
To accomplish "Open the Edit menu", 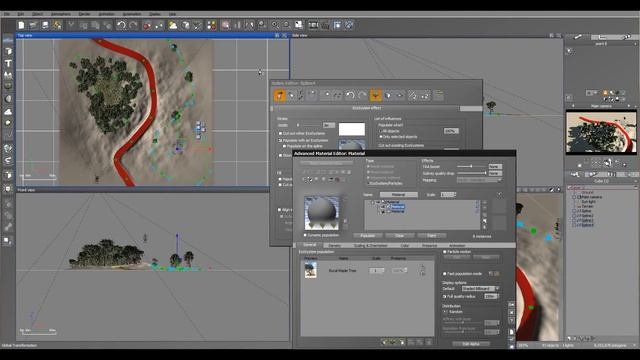I will pyautogui.click(x=21, y=14).
